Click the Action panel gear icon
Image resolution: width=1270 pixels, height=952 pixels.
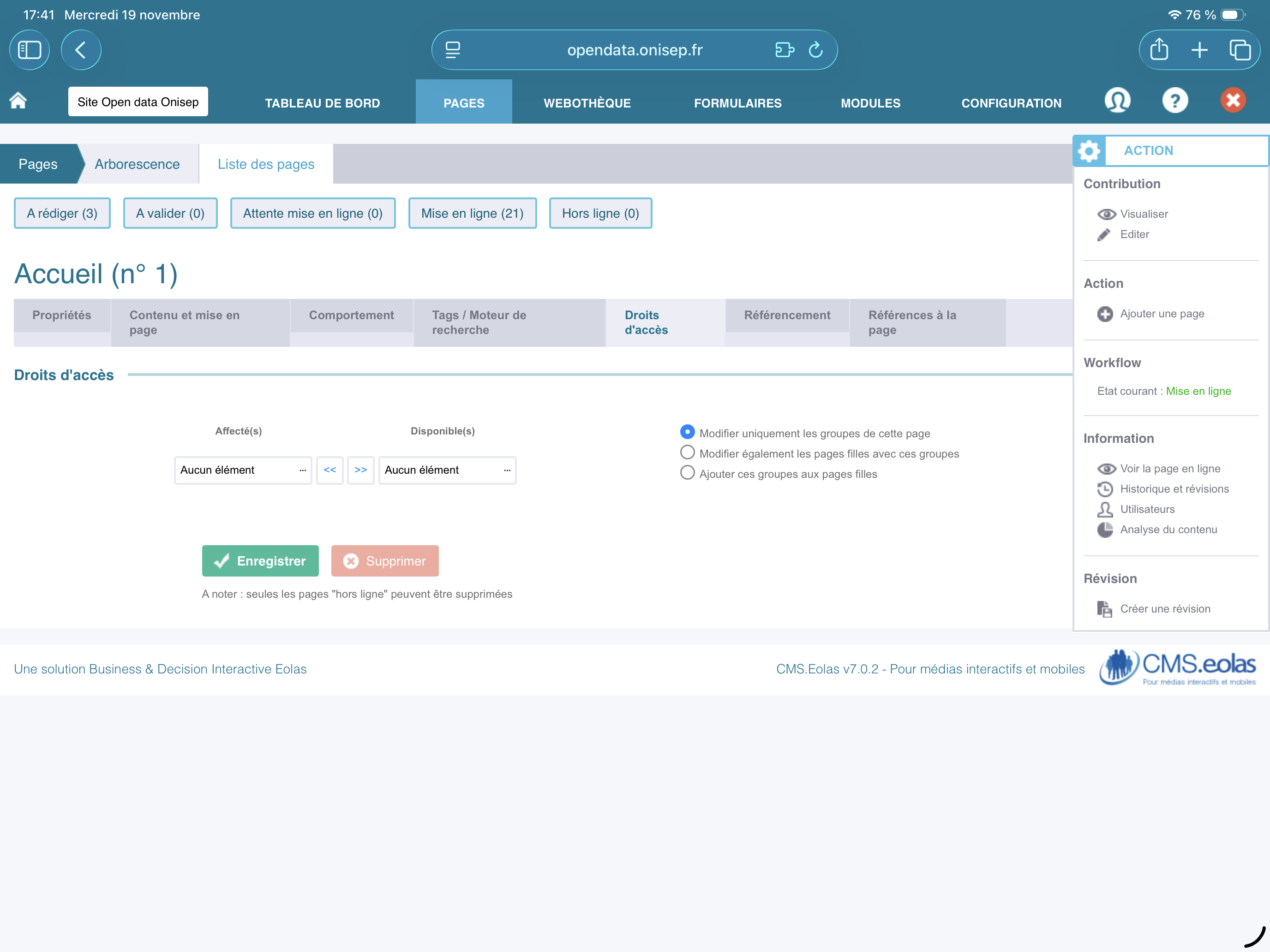point(1089,151)
